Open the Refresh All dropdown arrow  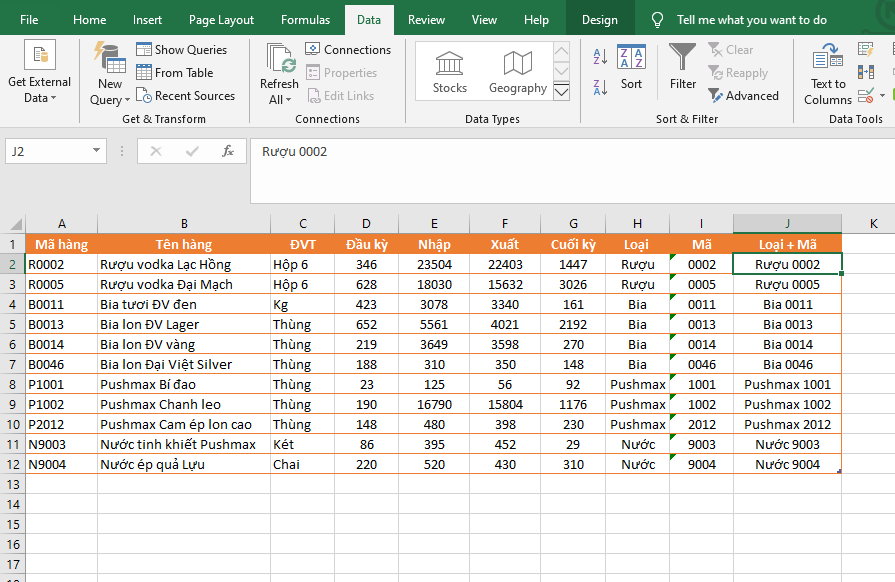pyautogui.click(x=288, y=100)
